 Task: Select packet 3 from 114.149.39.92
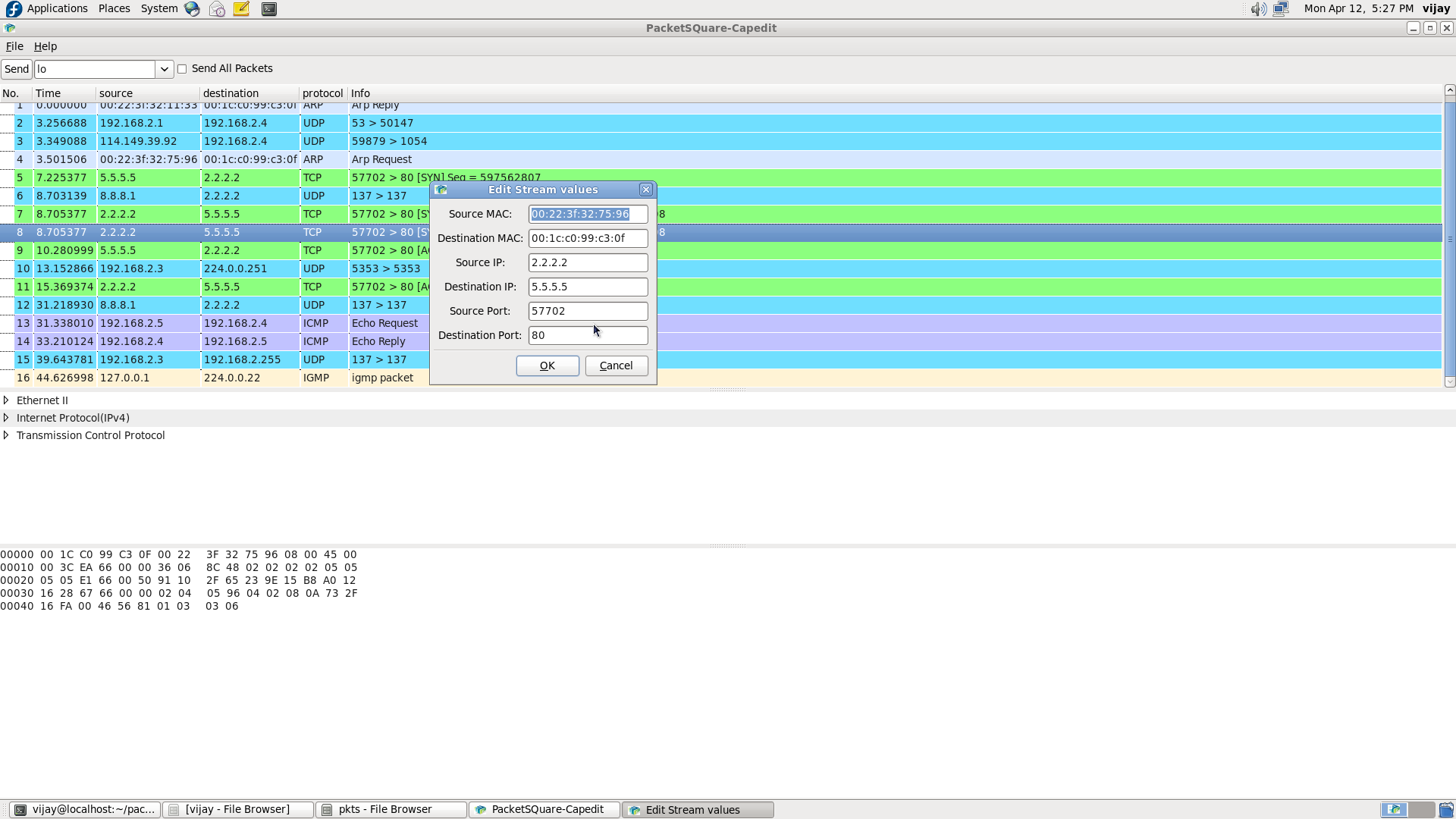click(720, 141)
